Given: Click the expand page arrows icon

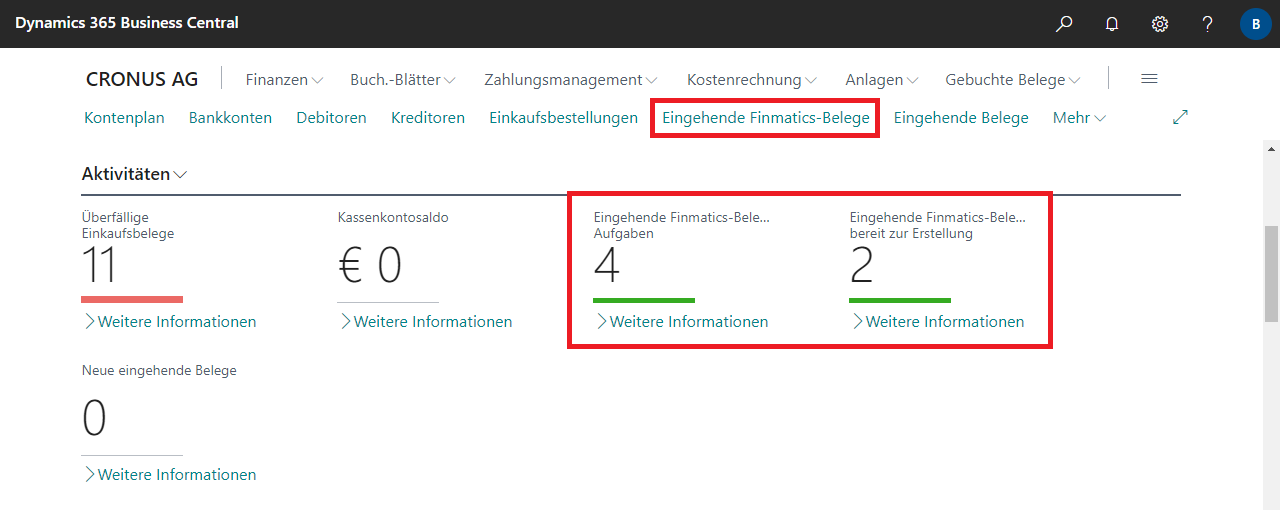Looking at the screenshot, I should (x=1180, y=118).
